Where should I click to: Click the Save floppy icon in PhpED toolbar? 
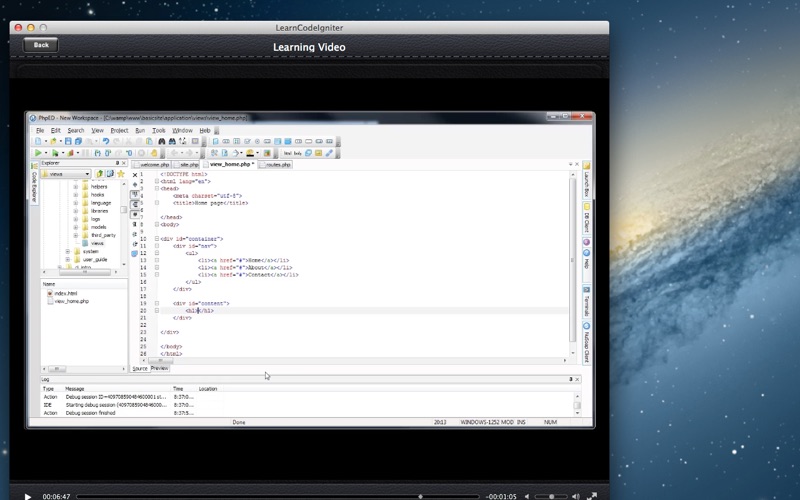[68, 141]
